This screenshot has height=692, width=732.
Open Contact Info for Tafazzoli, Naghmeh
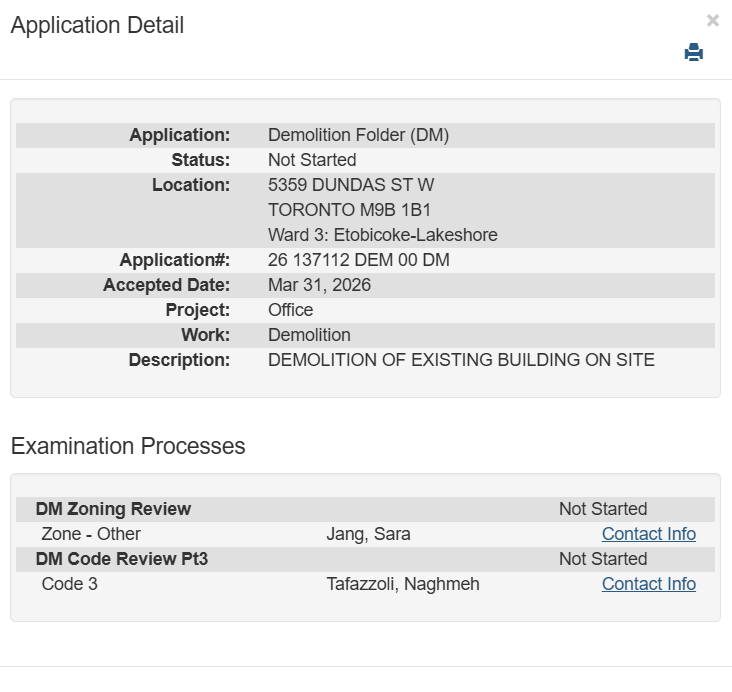coord(648,584)
